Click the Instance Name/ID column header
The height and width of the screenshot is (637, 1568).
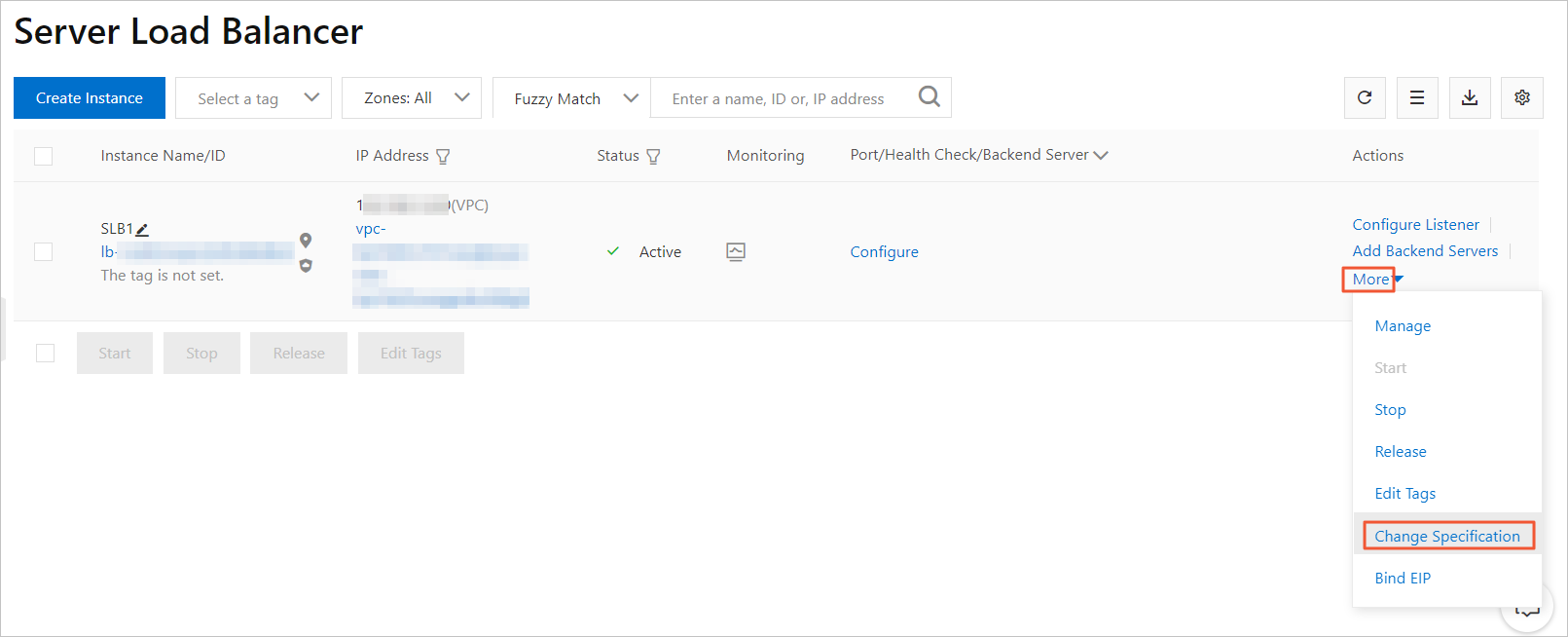pyautogui.click(x=163, y=156)
